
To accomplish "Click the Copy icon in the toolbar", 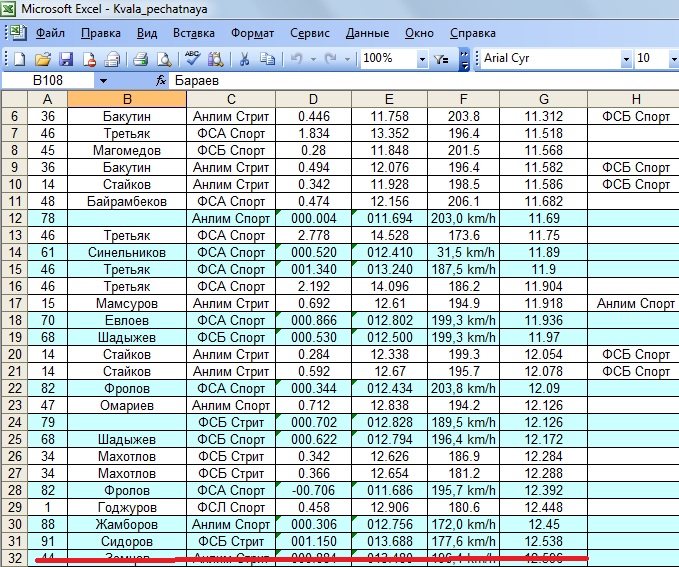I will pos(267,59).
